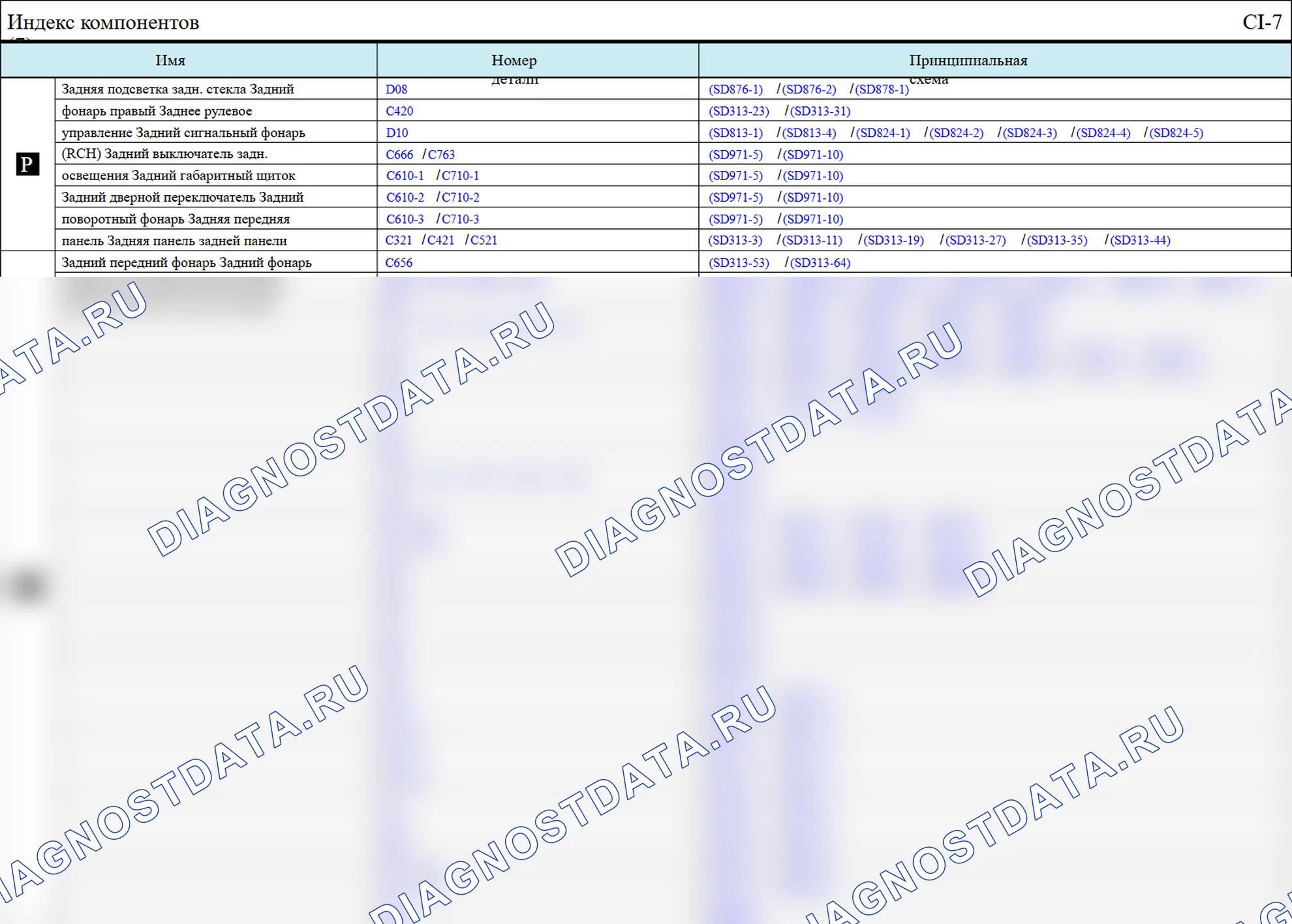Select row name 'Задний передний фонарь Задний фонарь'
This screenshot has width=1292, height=924.
[187, 262]
